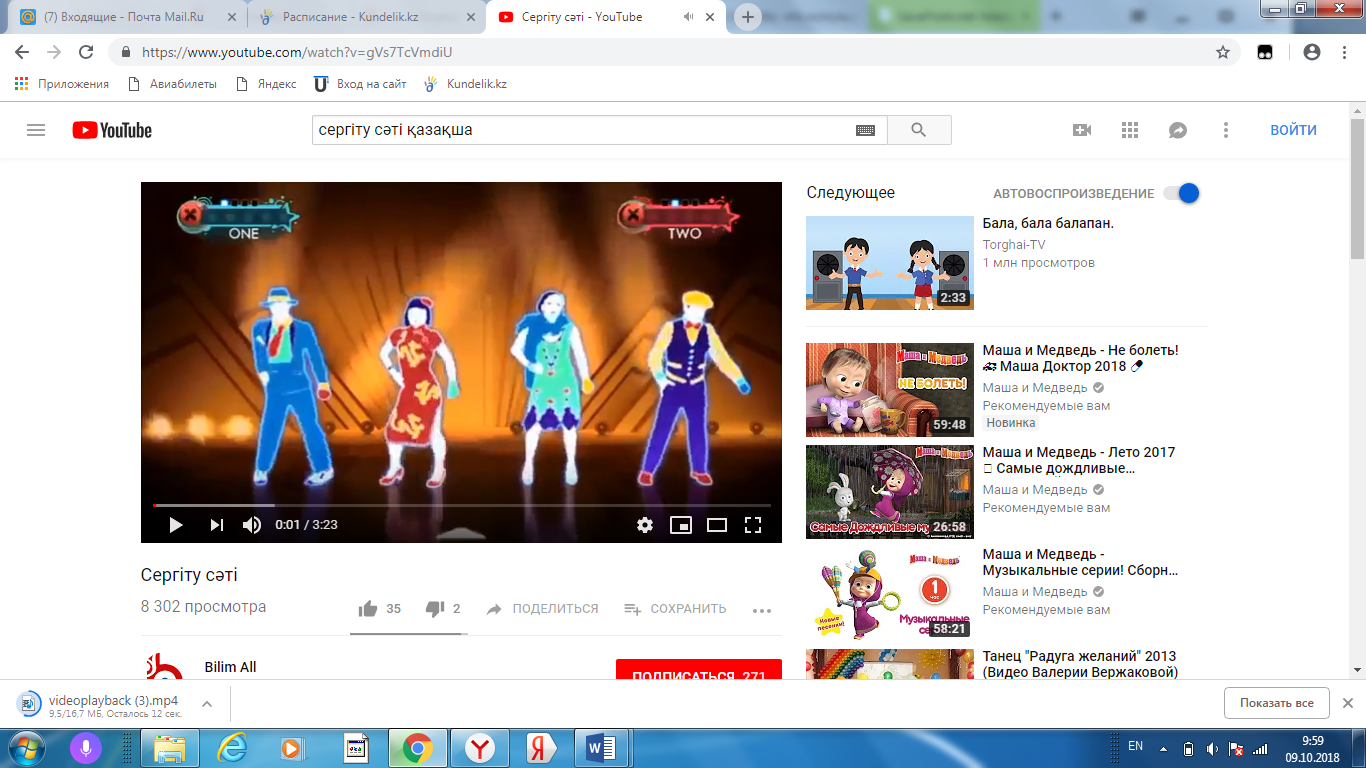This screenshot has width=1366, height=768.
Task: Bookmark this page with the star
Action: tap(1222, 52)
